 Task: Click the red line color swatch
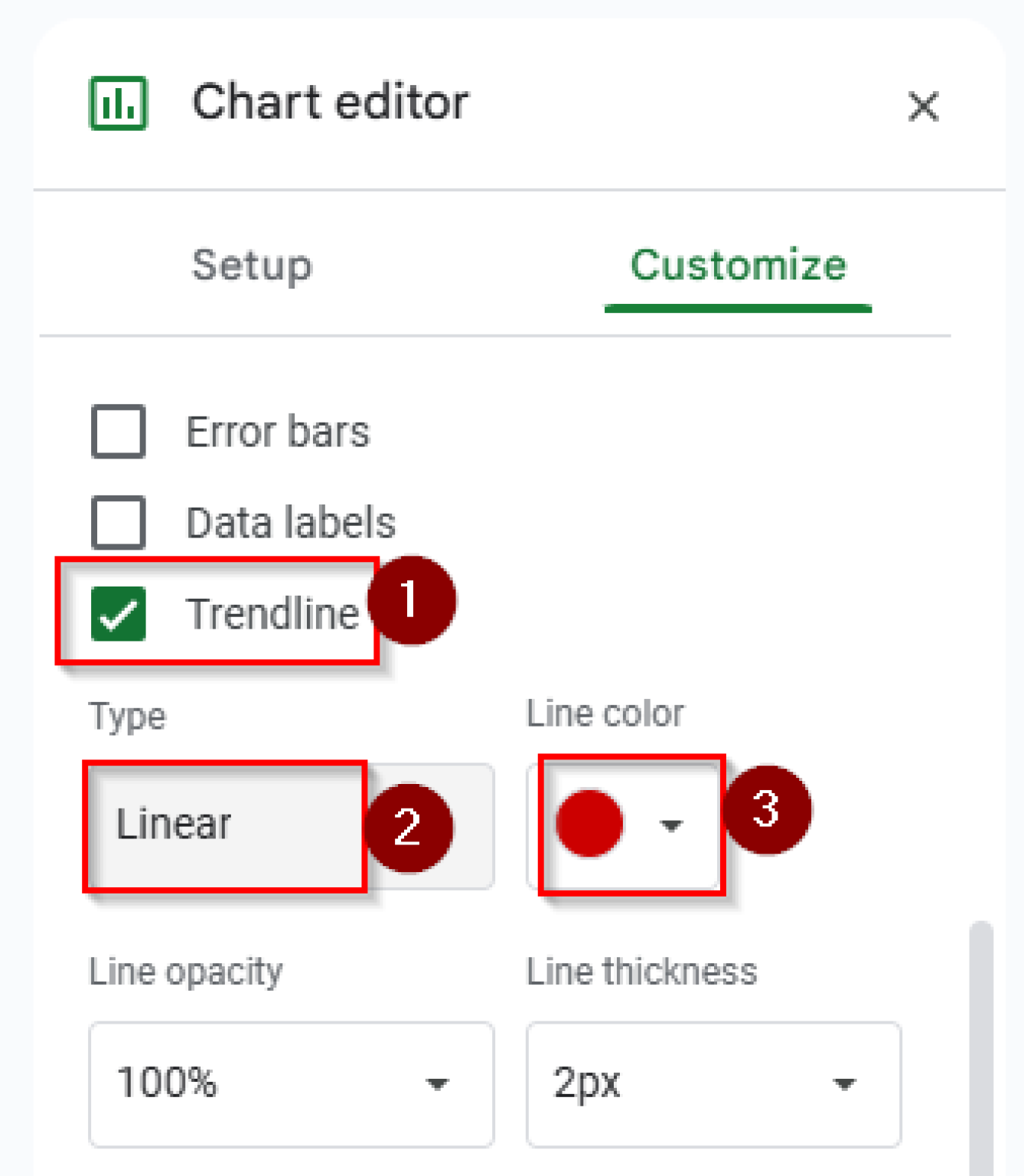click(589, 824)
